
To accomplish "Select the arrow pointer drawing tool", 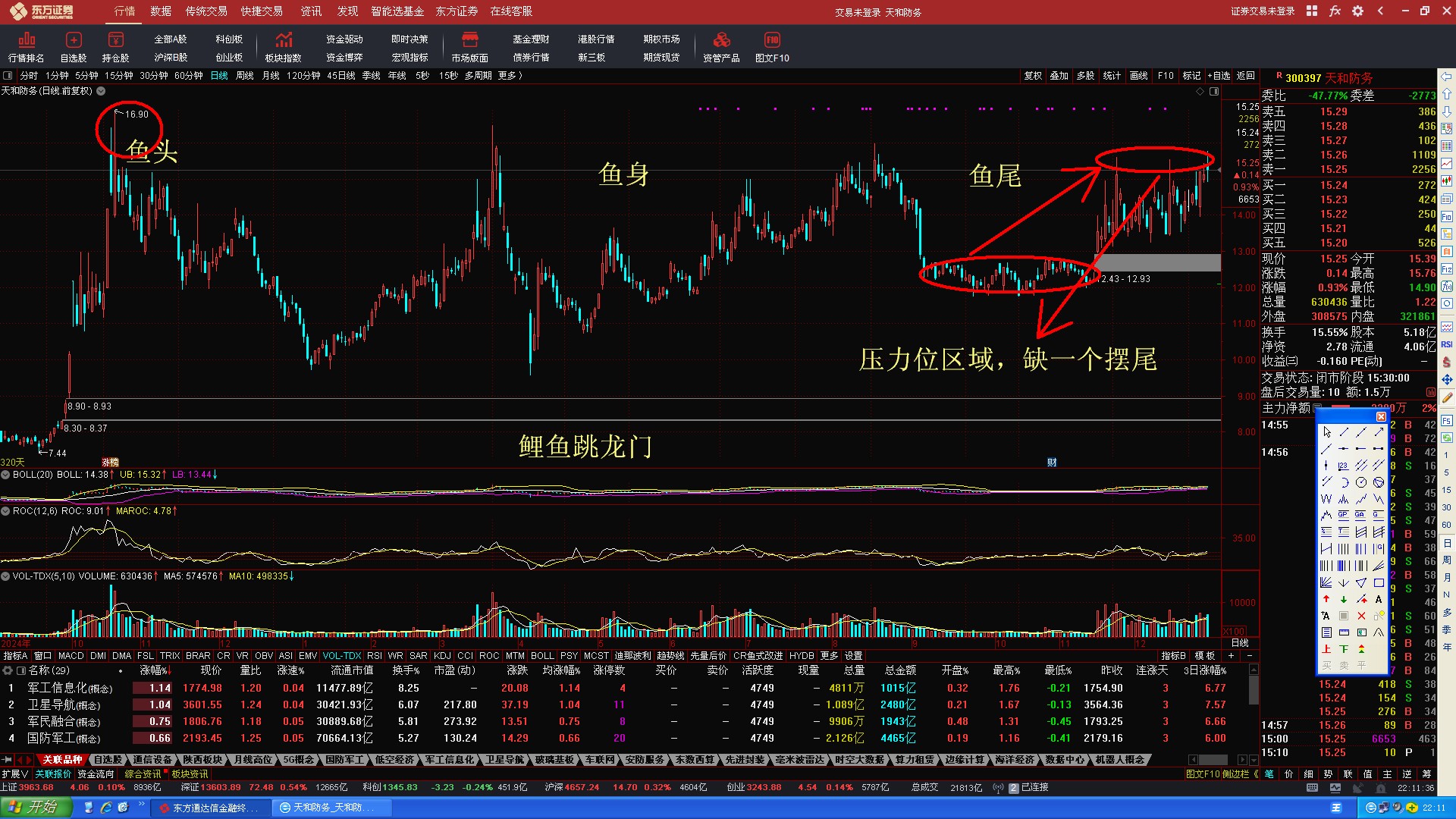I will click(x=1326, y=432).
